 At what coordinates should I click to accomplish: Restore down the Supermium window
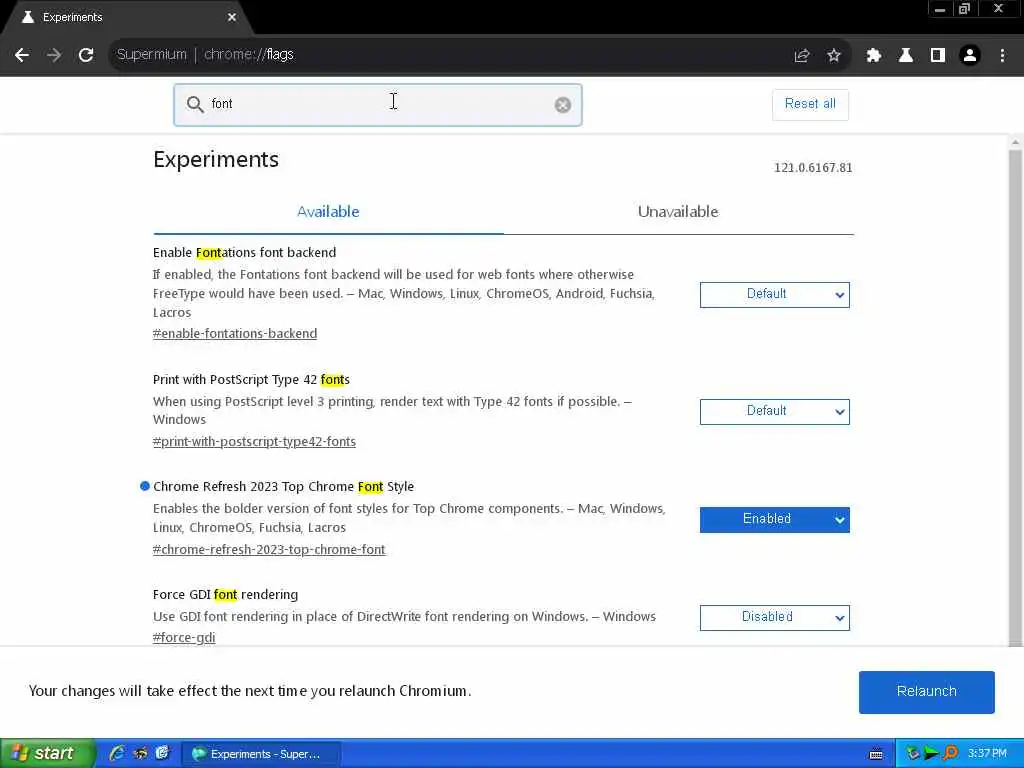pos(965,9)
